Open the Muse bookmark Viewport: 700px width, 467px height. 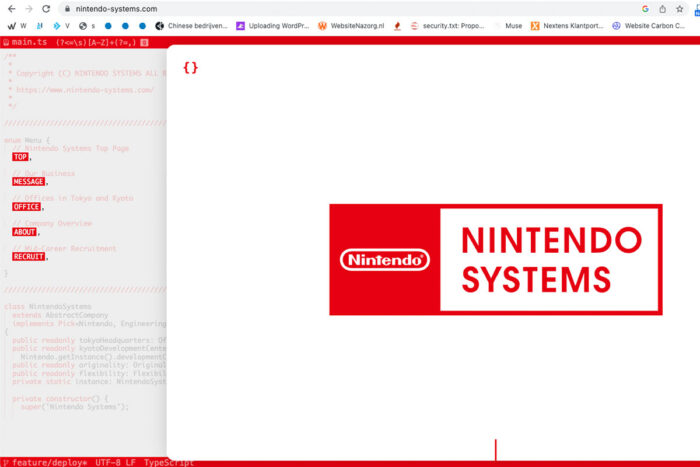509,26
